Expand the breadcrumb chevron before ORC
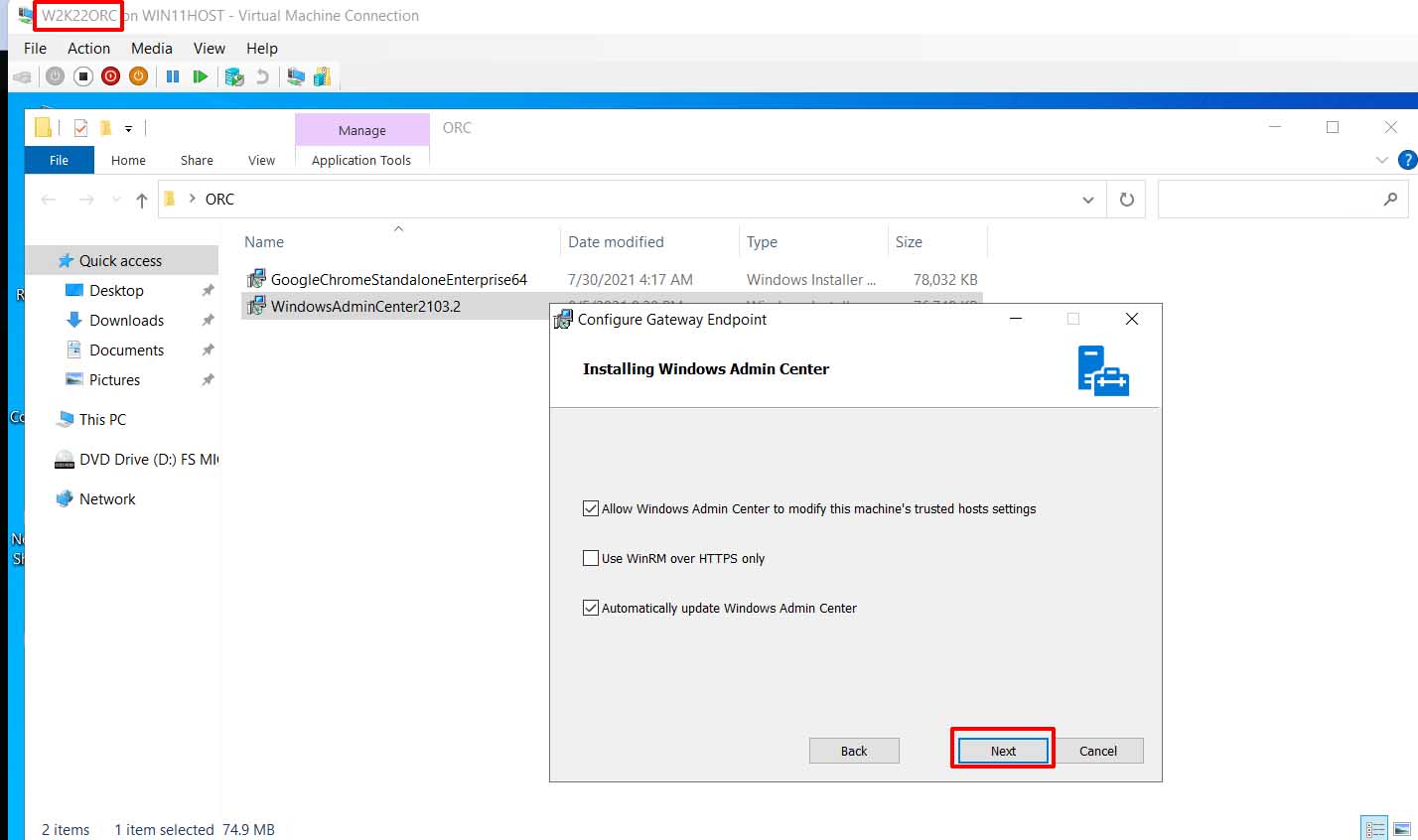Screen dimensions: 1418x840 click(192, 199)
